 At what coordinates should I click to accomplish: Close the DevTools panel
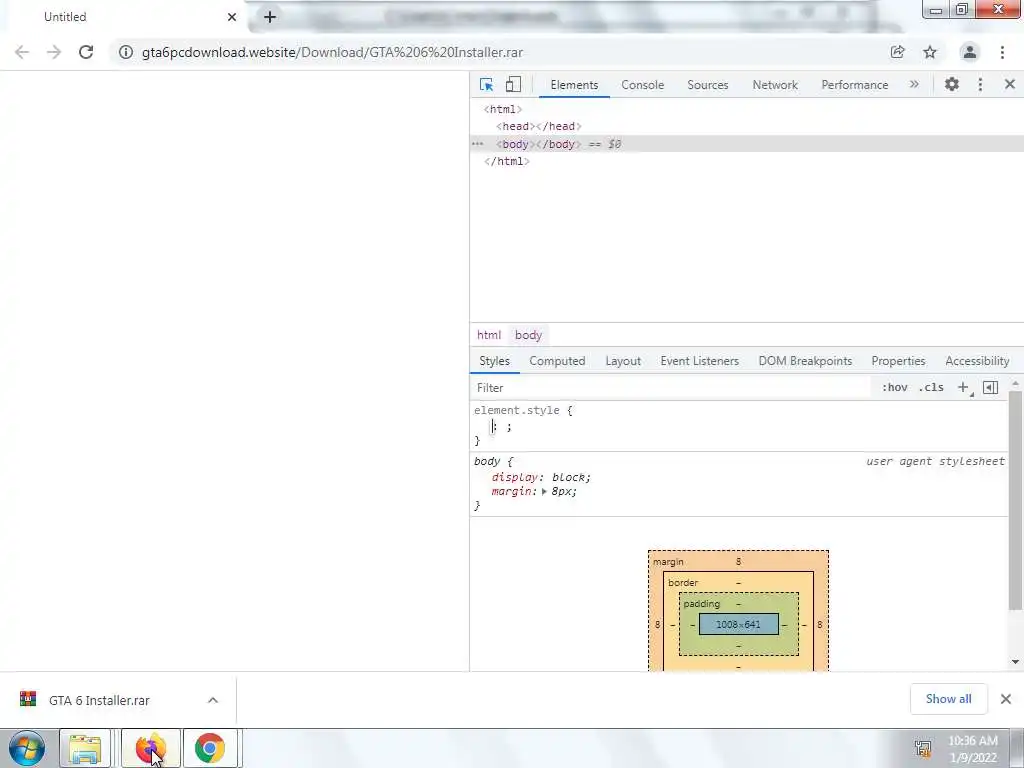[1010, 84]
